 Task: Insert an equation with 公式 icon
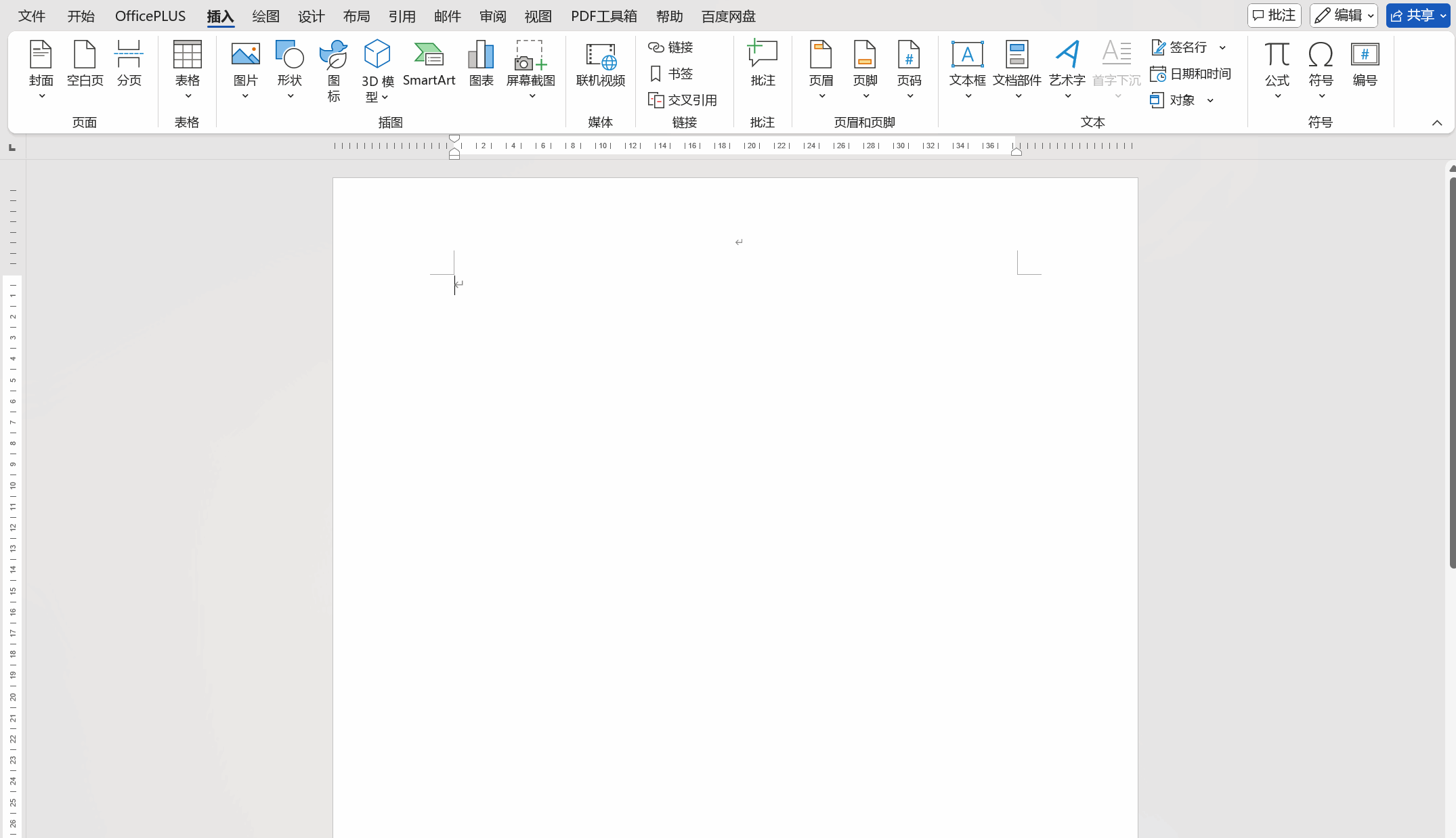click(x=1277, y=56)
